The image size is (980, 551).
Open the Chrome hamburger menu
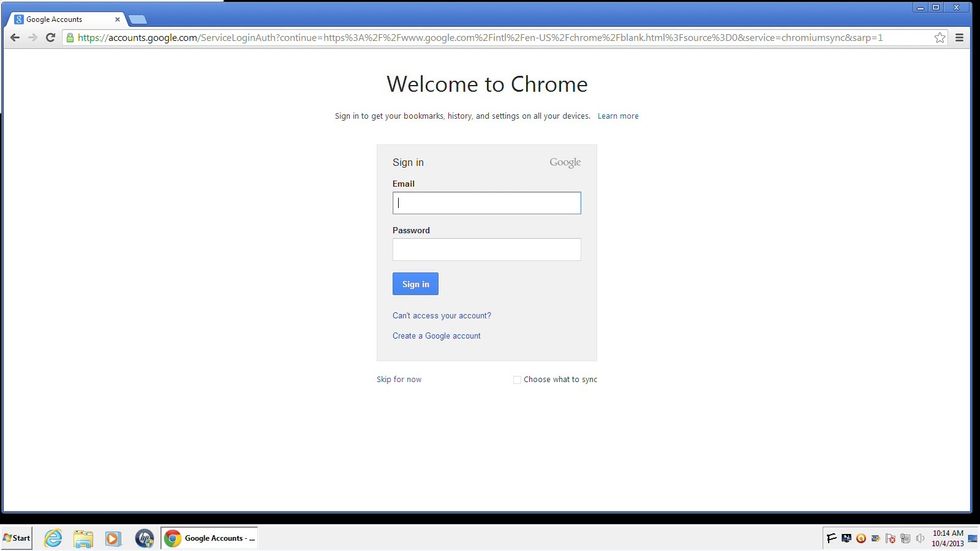tap(960, 37)
